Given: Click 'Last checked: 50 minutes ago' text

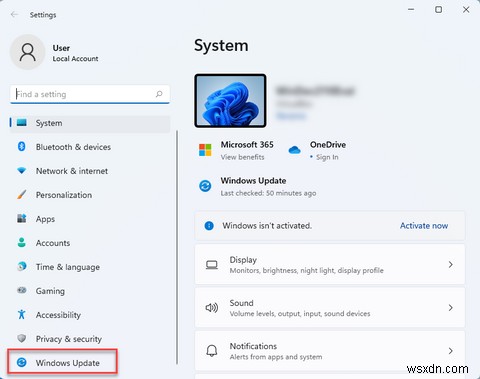Looking at the screenshot, I should pos(268,193).
